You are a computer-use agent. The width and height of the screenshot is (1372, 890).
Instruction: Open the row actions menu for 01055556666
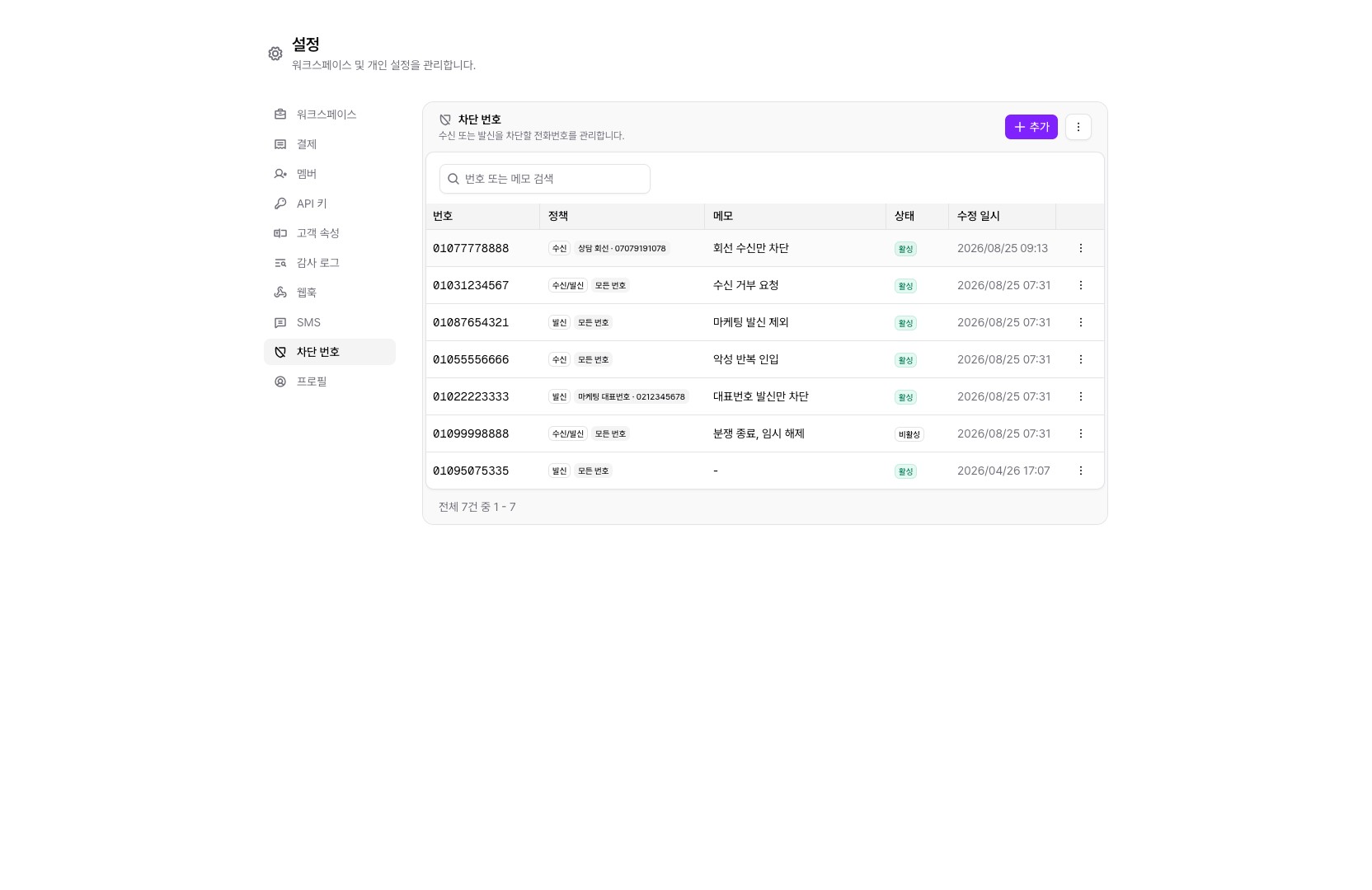point(1081,359)
